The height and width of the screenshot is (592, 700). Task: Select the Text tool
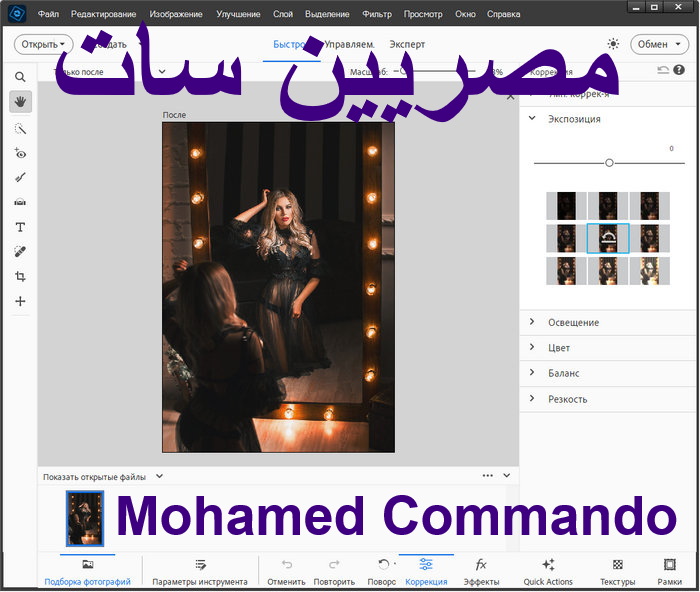pos(20,227)
